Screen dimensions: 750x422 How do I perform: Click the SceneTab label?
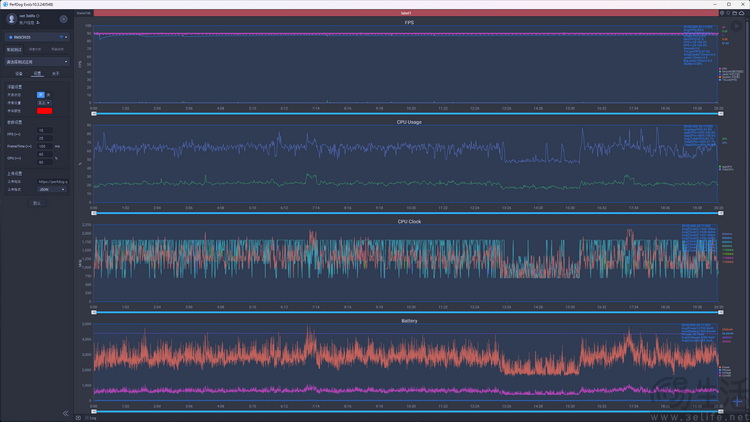coord(84,13)
